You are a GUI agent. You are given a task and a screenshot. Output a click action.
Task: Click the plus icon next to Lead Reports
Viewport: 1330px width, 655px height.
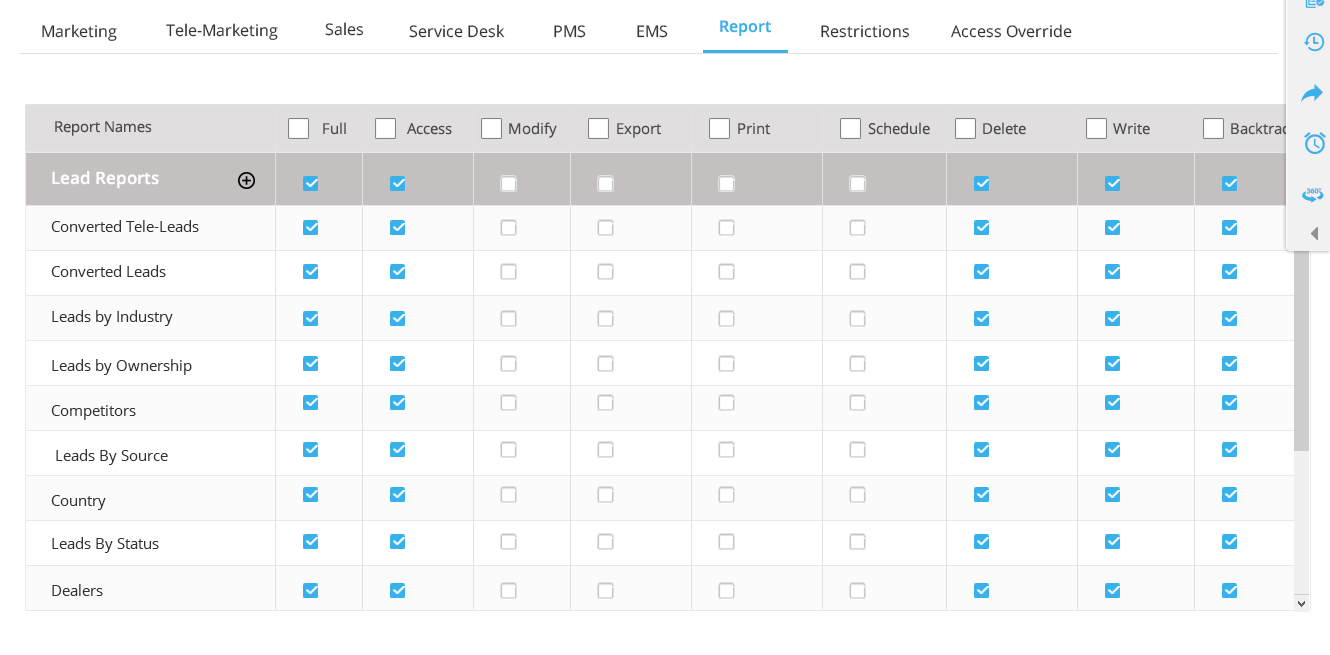click(x=246, y=181)
